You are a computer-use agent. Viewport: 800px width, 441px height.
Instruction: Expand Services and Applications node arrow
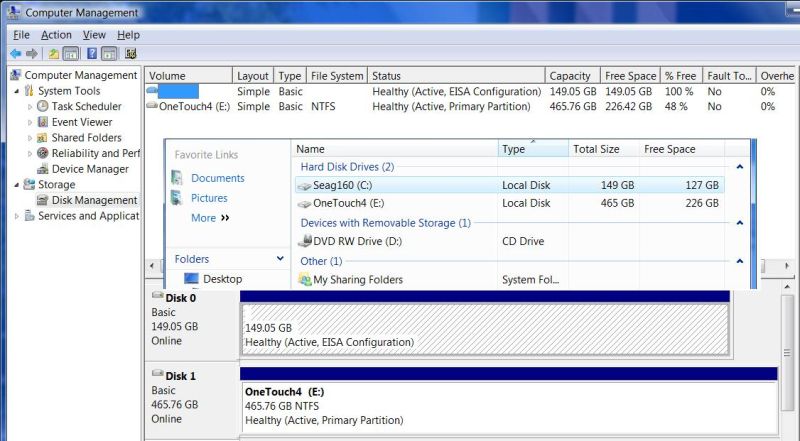point(17,216)
